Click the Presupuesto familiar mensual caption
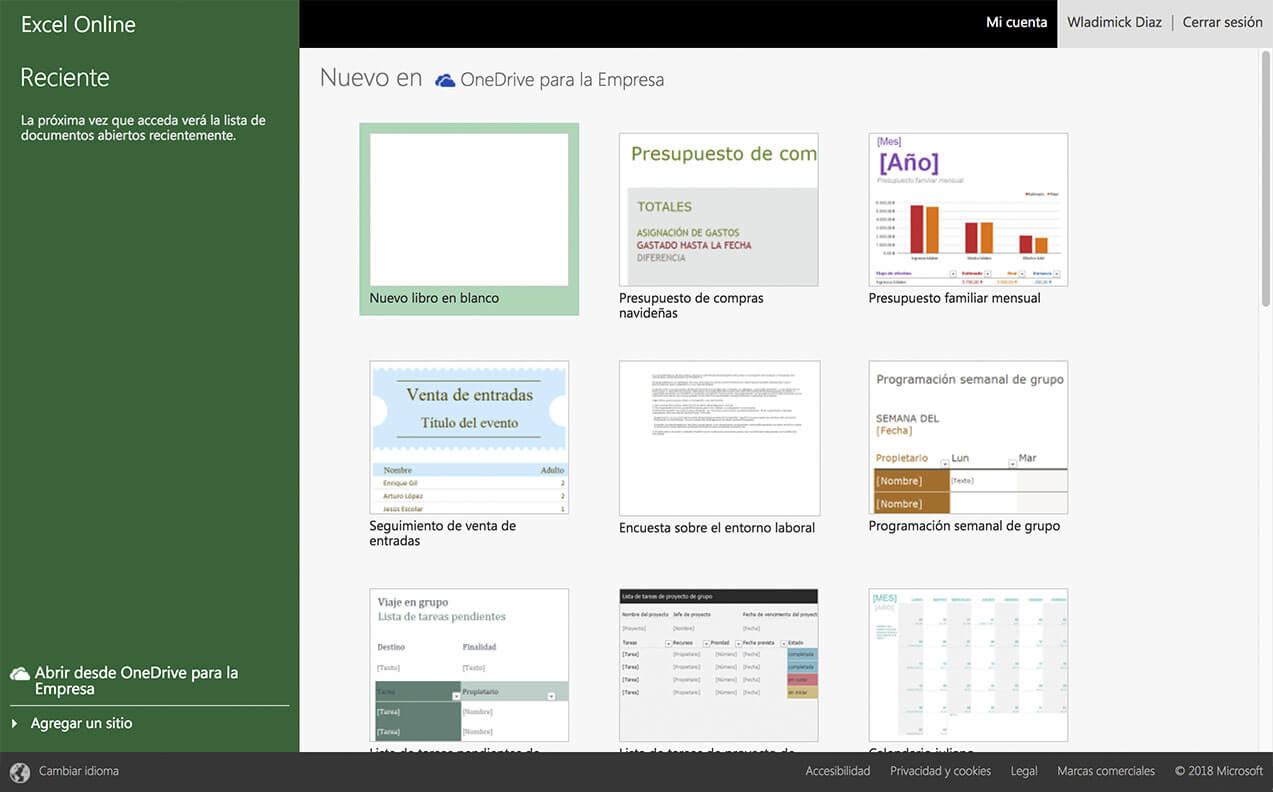Screen dimensions: 1273x792 (x=954, y=298)
